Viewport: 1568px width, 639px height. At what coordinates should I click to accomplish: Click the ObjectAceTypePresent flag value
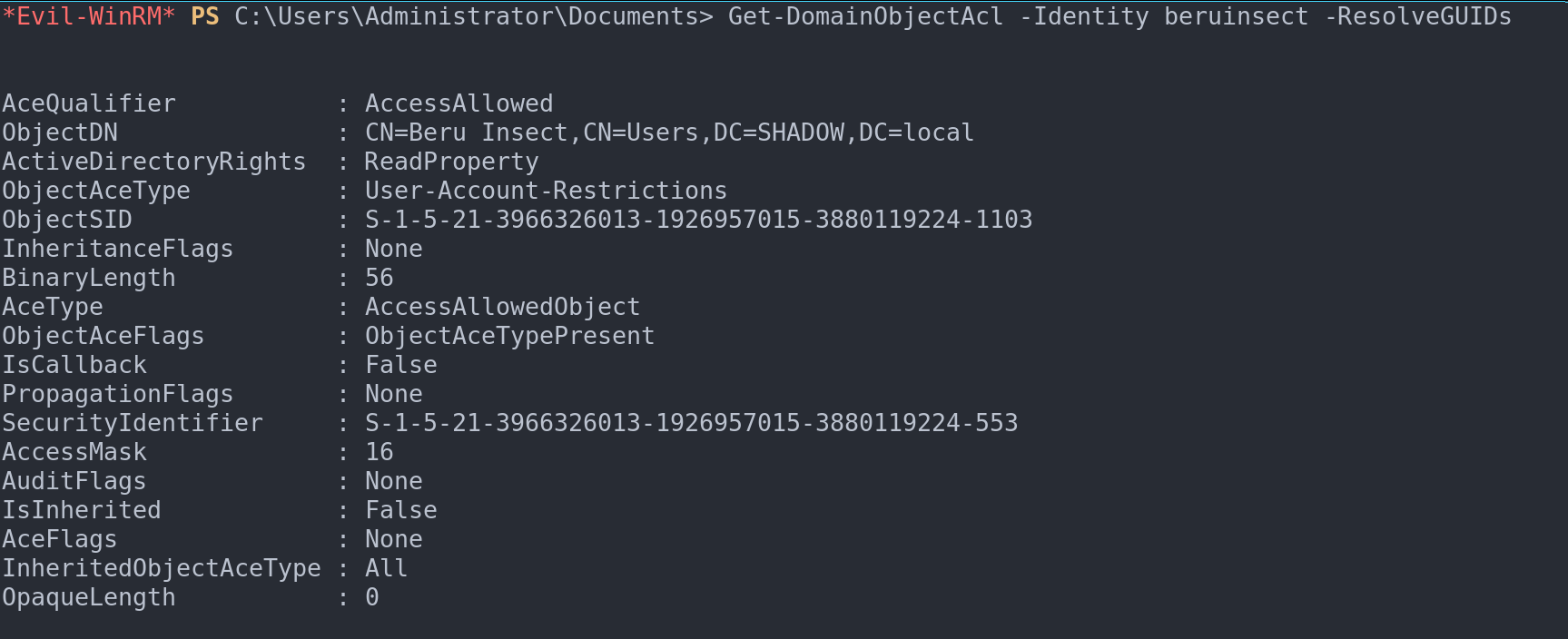(x=509, y=336)
